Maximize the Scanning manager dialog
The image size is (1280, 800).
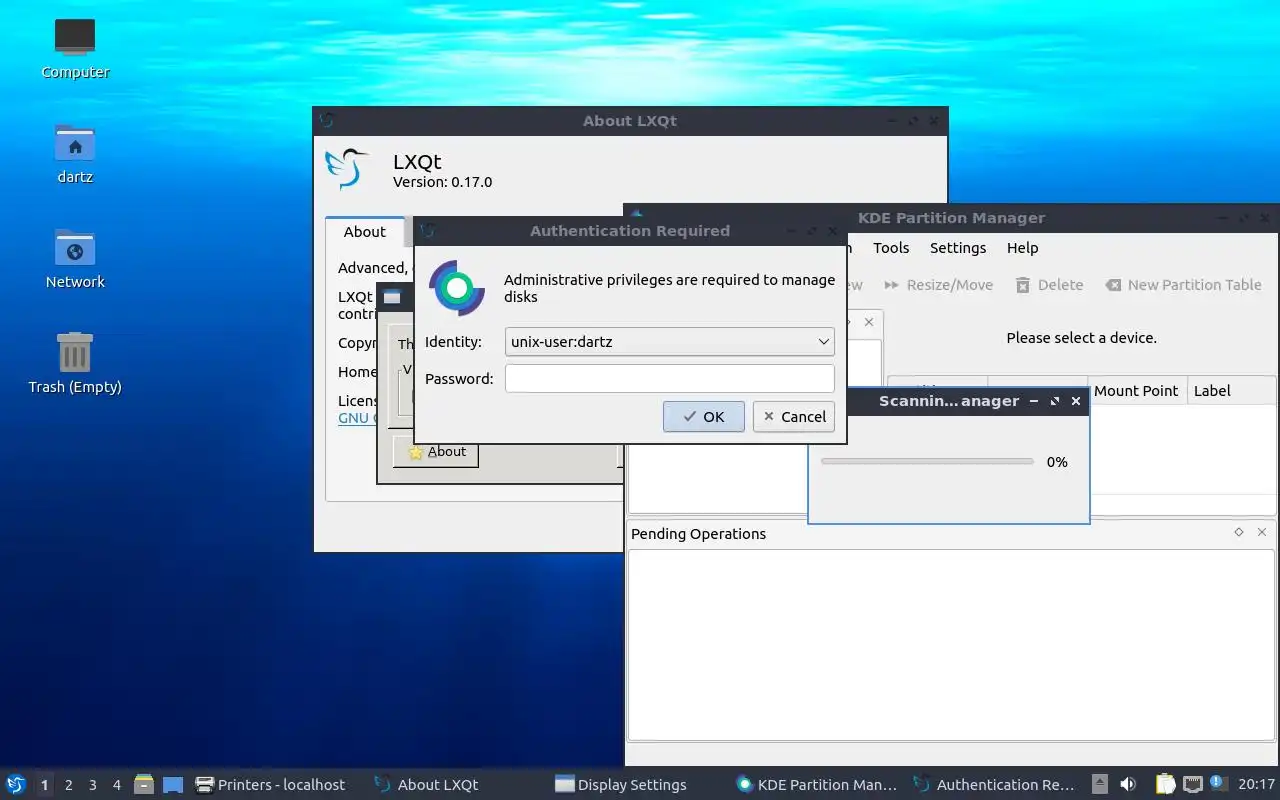pos(1055,401)
